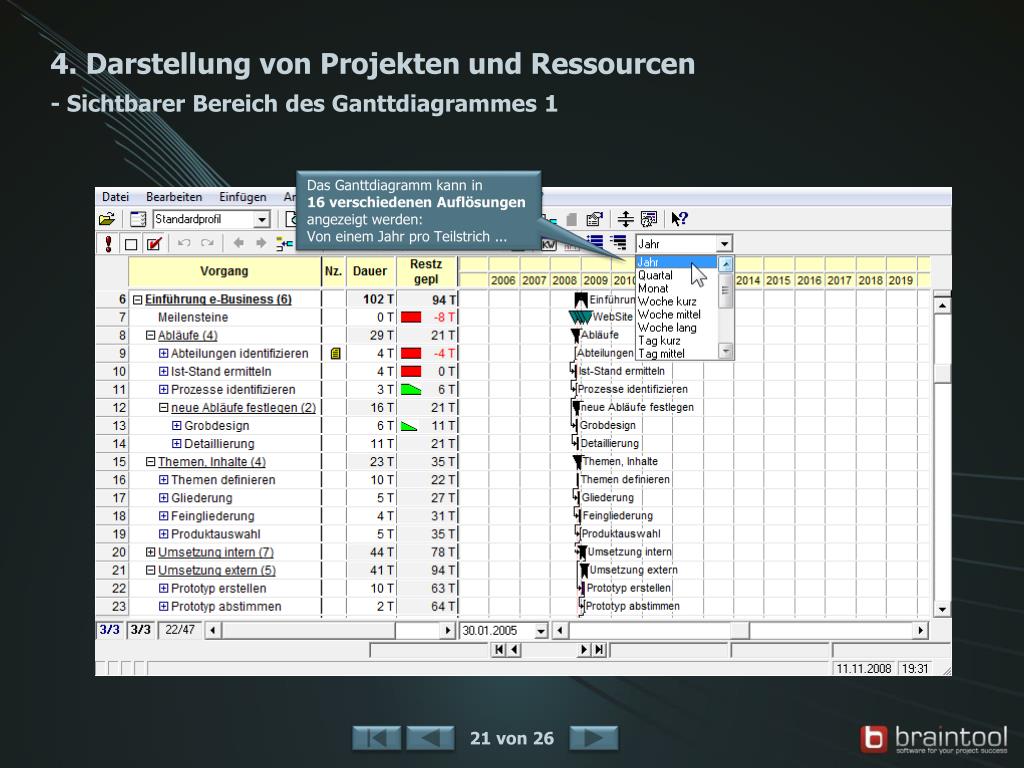Click red status bar in Meilensteine row

tap(411, 317)
